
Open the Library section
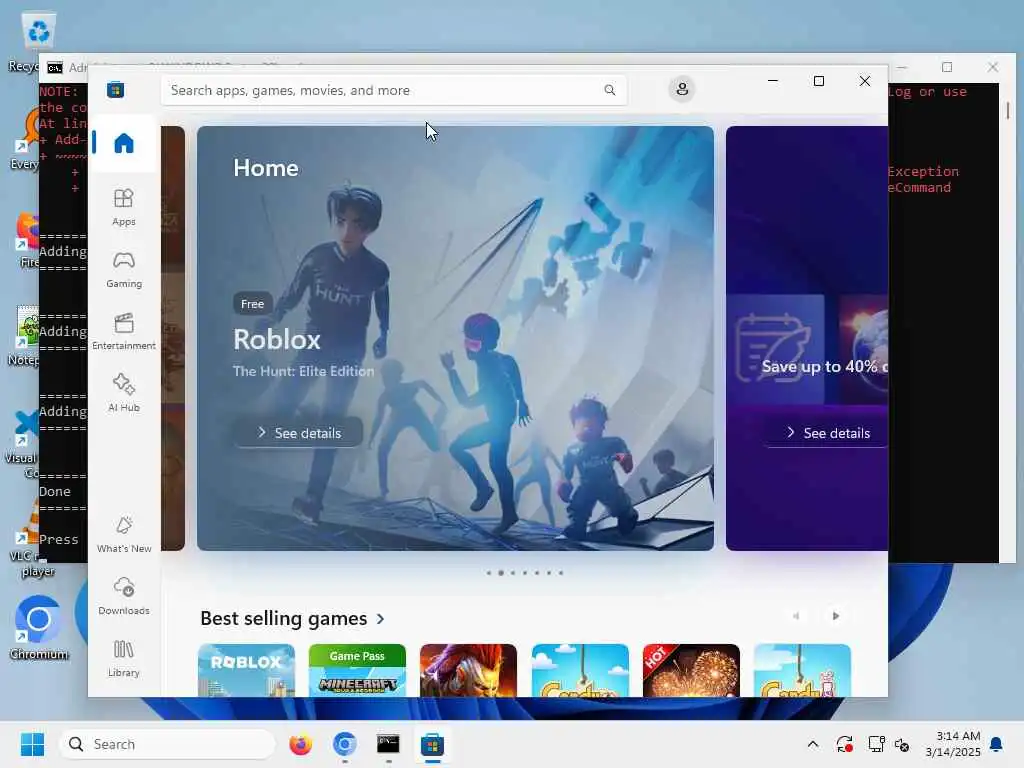pos(123,658)
